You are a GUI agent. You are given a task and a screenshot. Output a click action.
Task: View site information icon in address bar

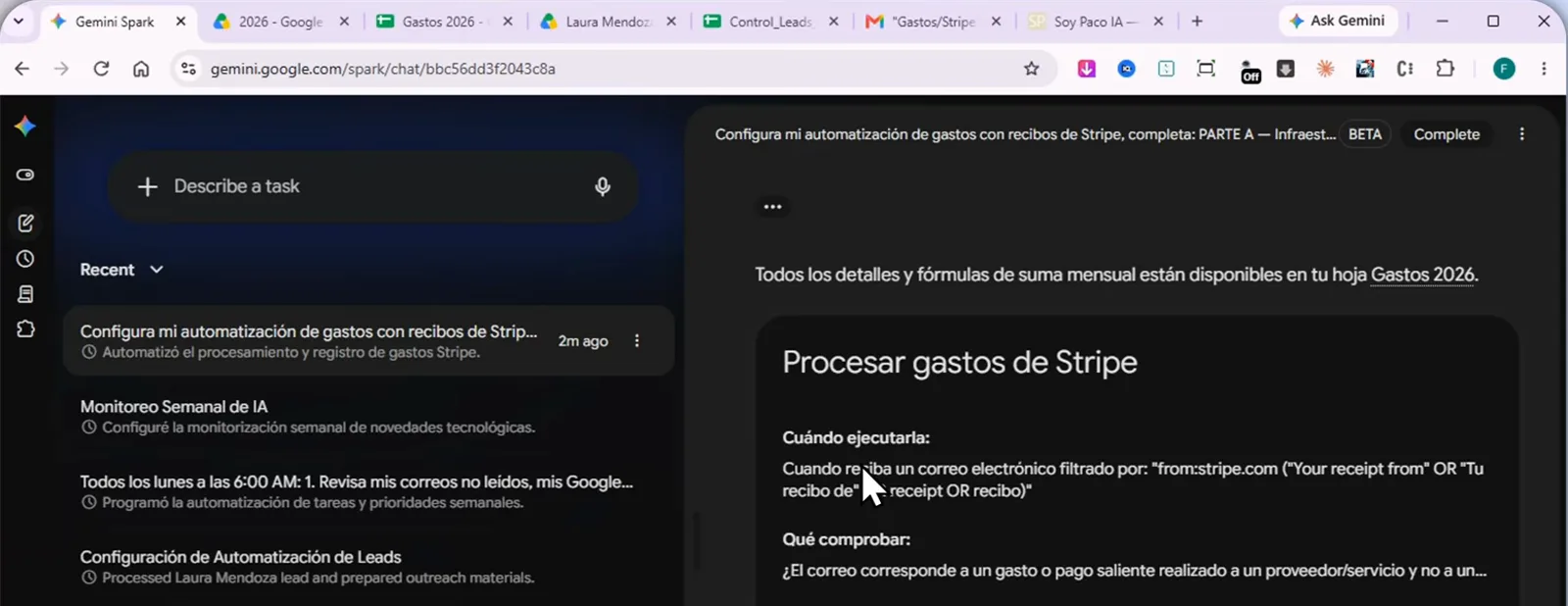[x=189, y=69]
